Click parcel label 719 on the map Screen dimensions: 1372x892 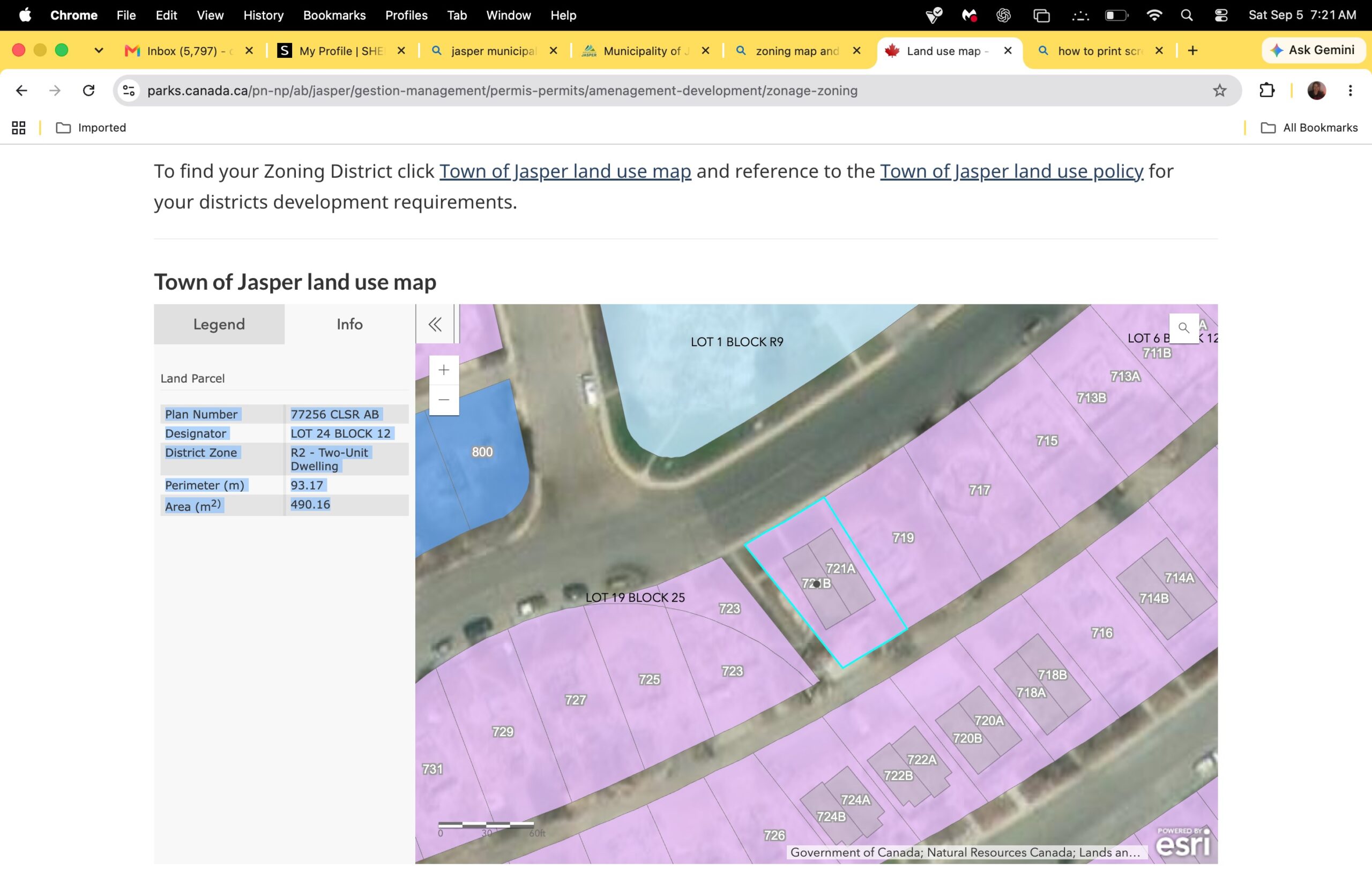pos(904,538)
